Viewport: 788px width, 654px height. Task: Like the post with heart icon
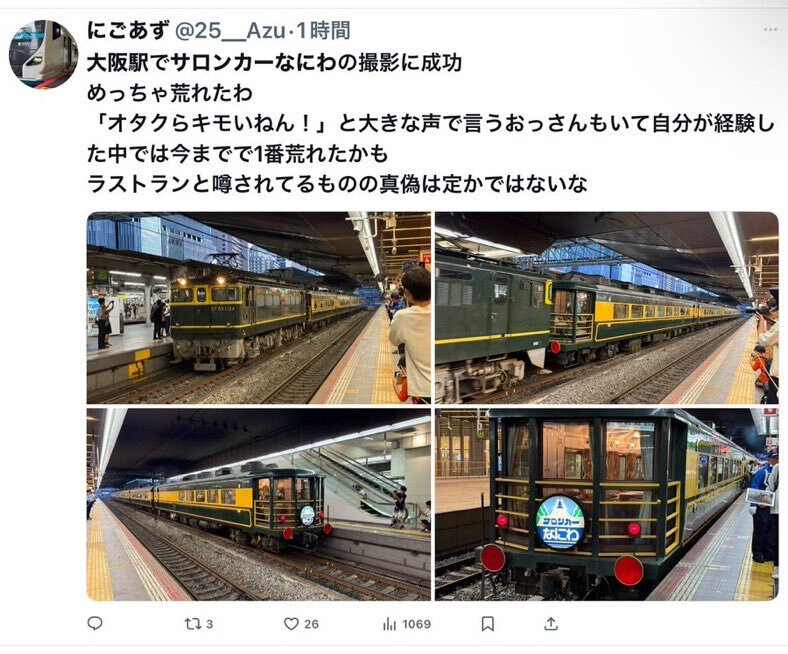291,624
